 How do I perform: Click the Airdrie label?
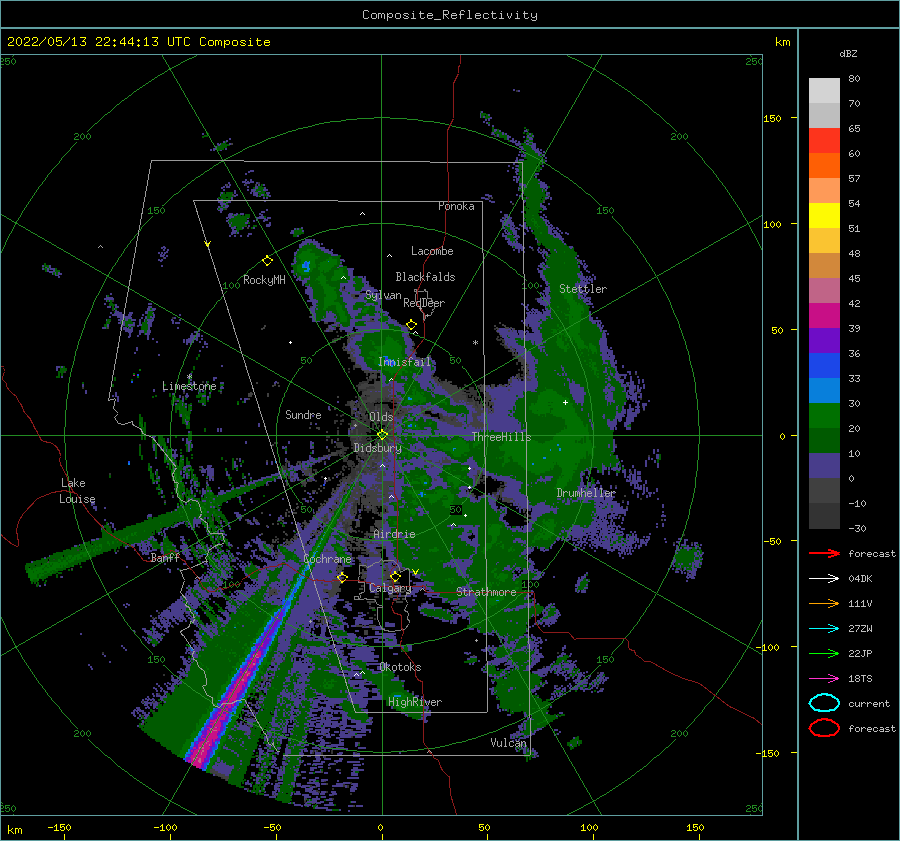[394, 534]
